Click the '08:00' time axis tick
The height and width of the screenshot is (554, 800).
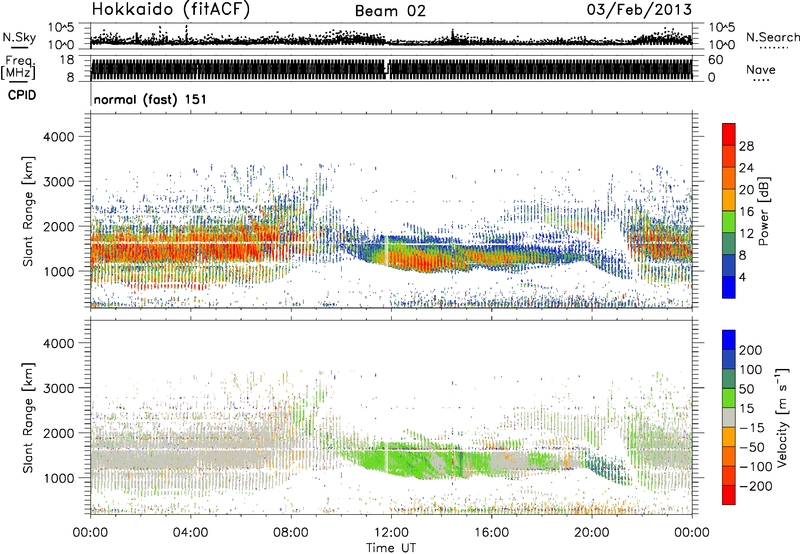pyautogui.click(x=291, y=533)
